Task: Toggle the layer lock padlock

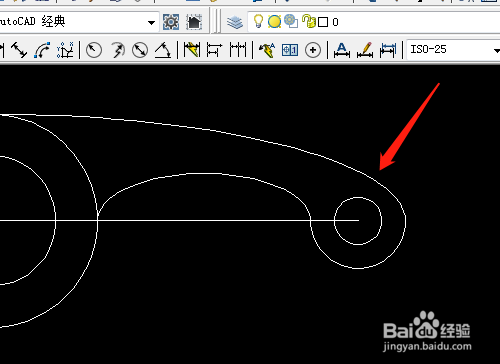Action: click(308, 21)
